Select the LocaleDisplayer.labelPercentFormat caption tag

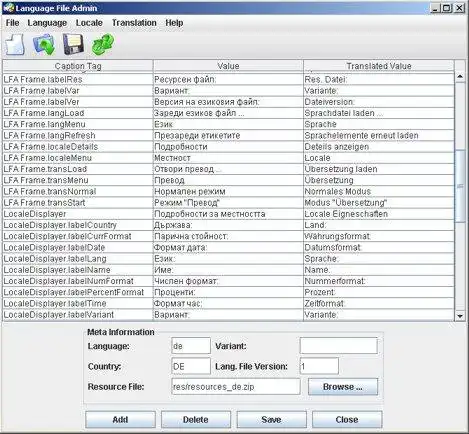[x=74, y=292]
